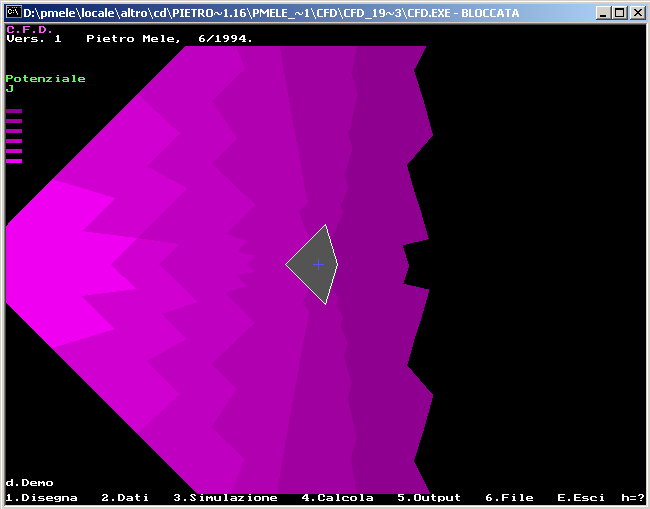Minimize the CFD.EXE window
Viewport: 650px width, 509px height.
coord(603,13)
